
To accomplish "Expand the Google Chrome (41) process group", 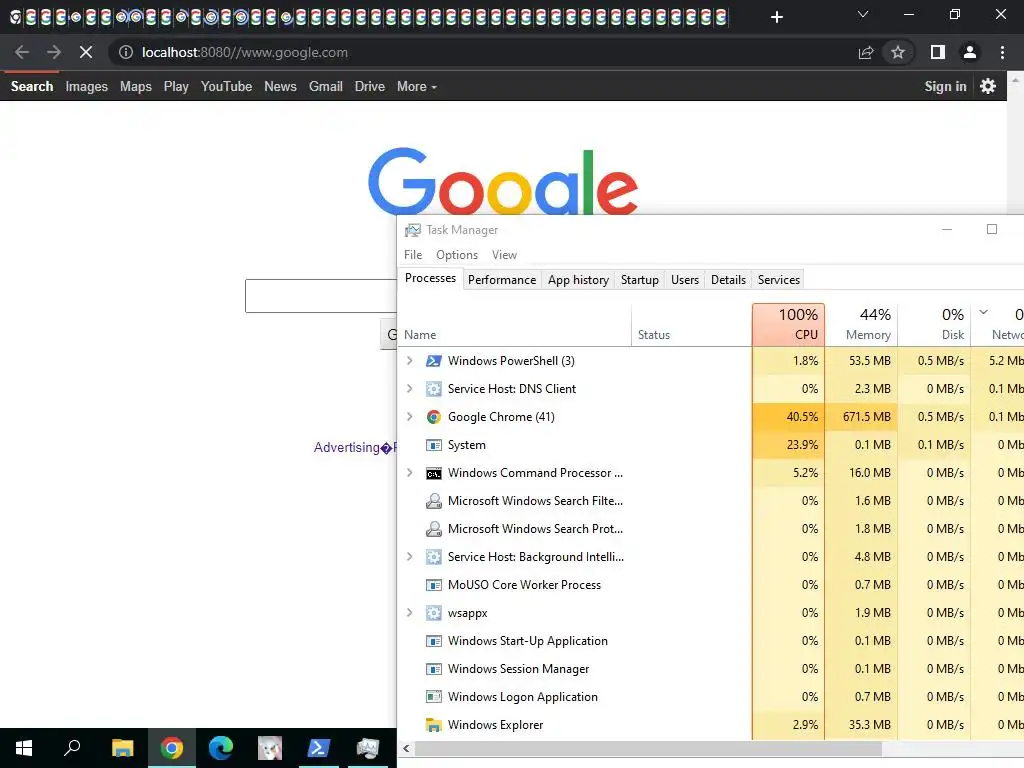I will point(409,417).
